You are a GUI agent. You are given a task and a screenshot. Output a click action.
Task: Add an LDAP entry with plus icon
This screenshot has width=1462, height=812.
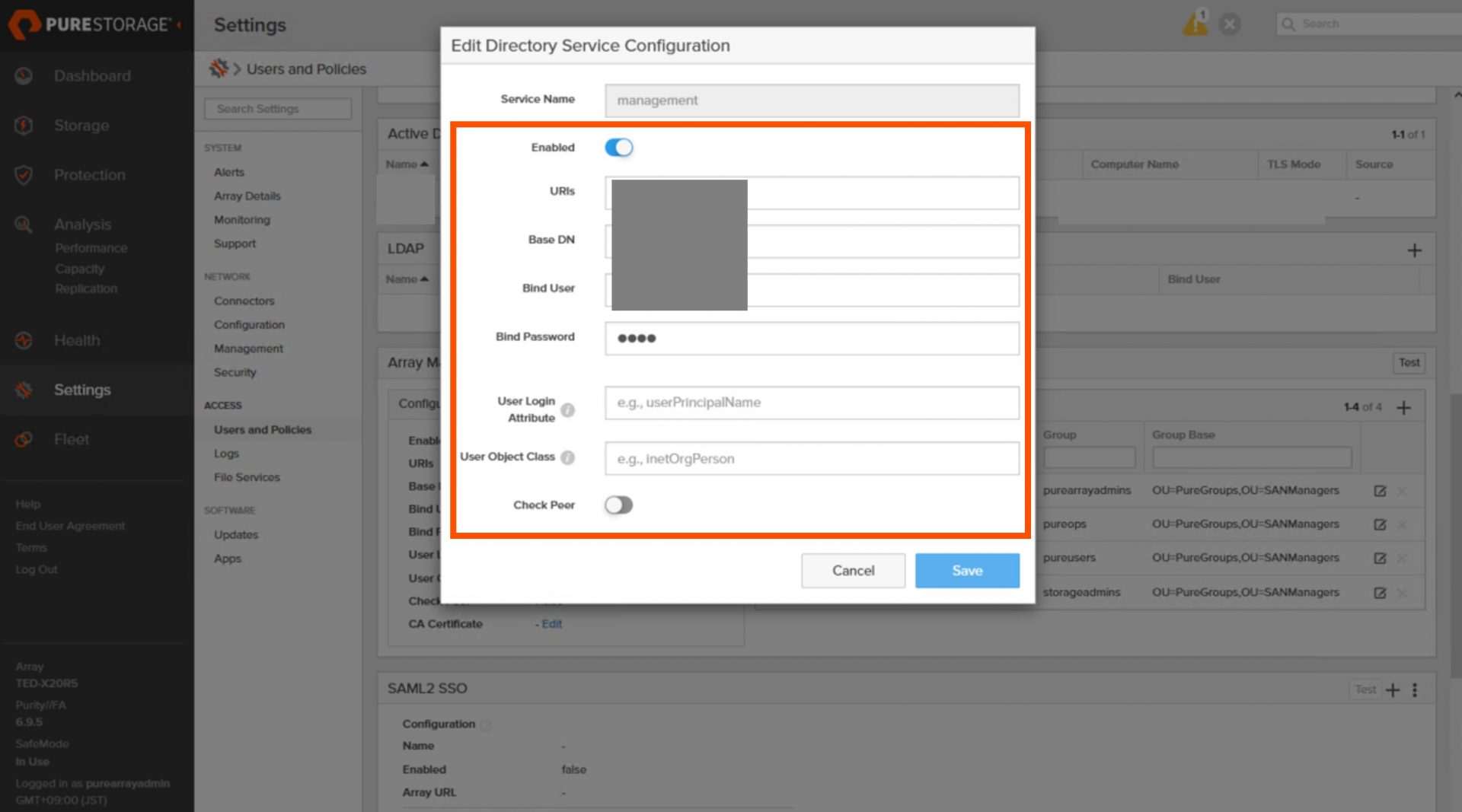1414,250
